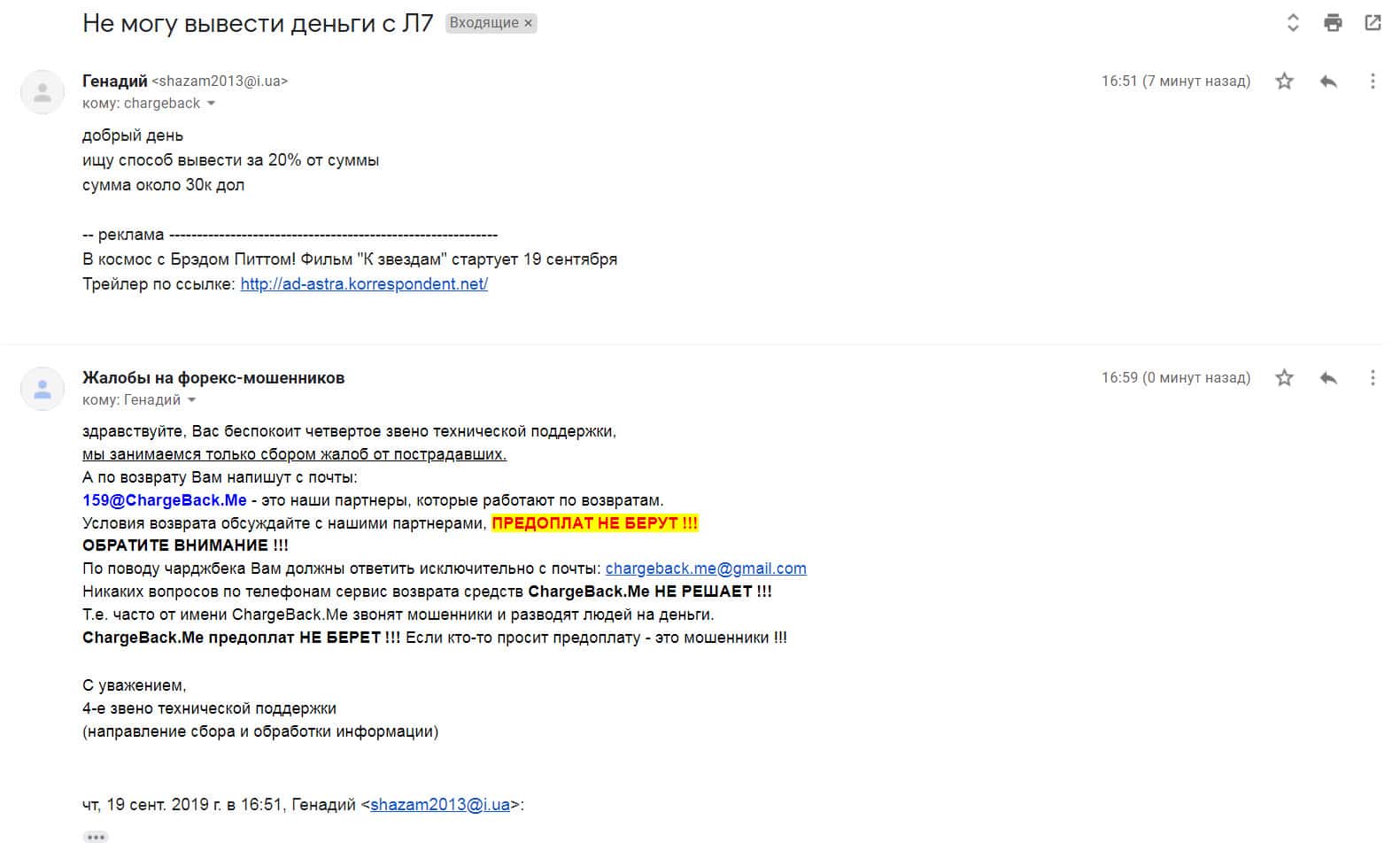Screen dimensions: 1400x843
Task: Expand recipient details under Генадий
Action: [211, 104]
